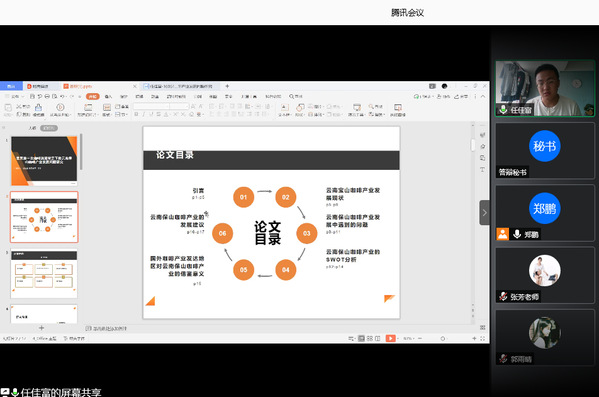
Task: Click the Bold formatting icon
Action: (x=136, y=114)
